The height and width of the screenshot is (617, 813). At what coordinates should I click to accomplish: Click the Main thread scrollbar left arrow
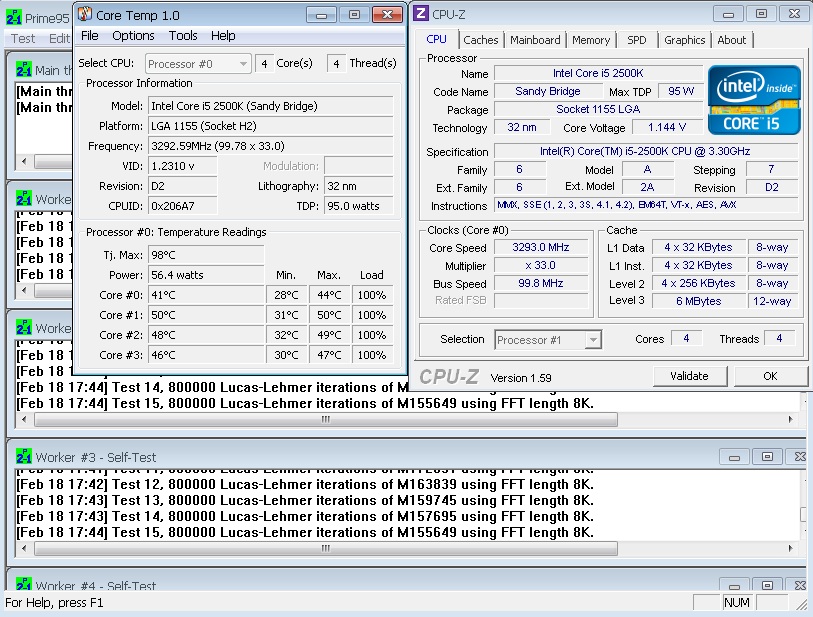24,161
